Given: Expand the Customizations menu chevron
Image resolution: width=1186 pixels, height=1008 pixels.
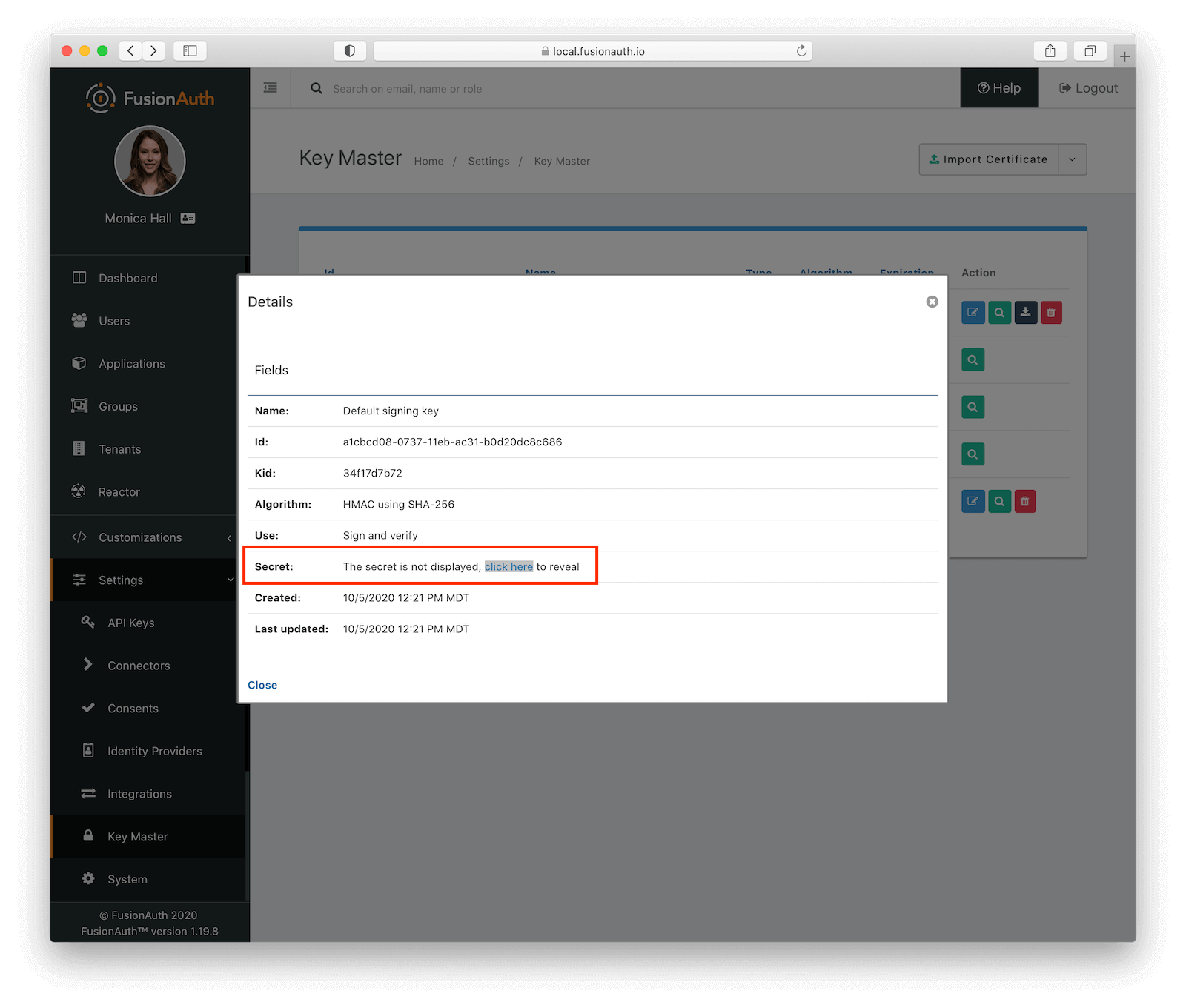Looking at the screenshot, I should (229, 538).
